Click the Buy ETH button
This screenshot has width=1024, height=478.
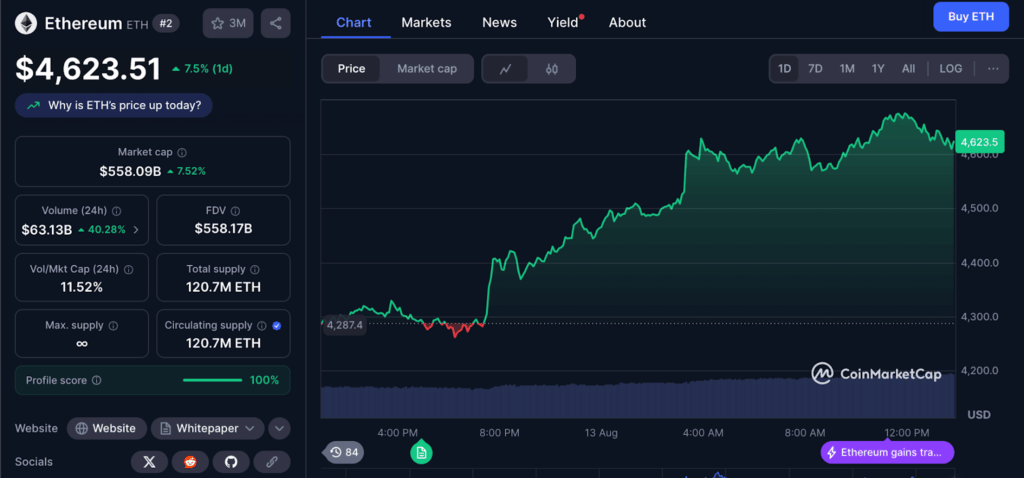970,17
